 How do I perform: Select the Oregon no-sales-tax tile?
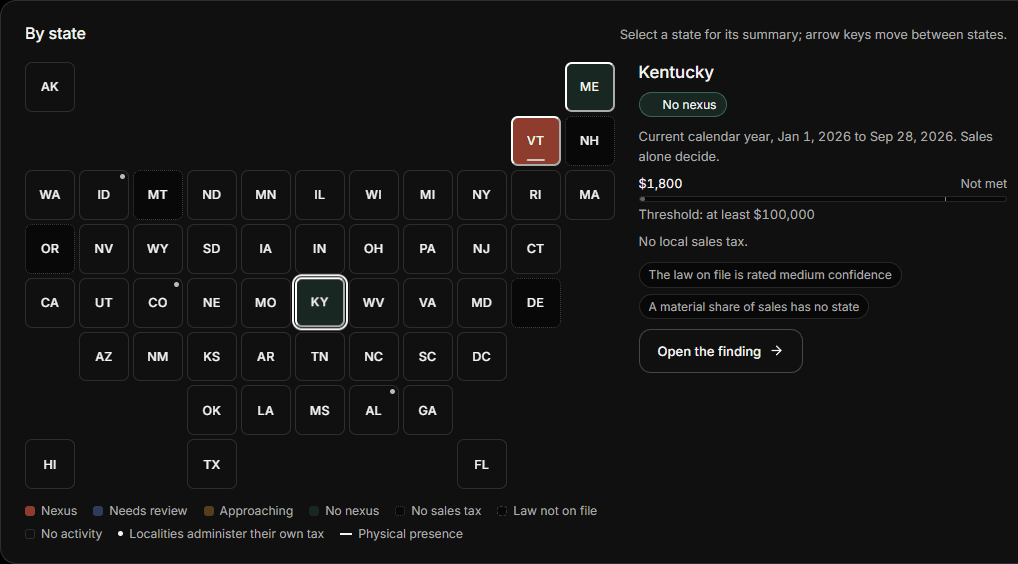(50, 249)
